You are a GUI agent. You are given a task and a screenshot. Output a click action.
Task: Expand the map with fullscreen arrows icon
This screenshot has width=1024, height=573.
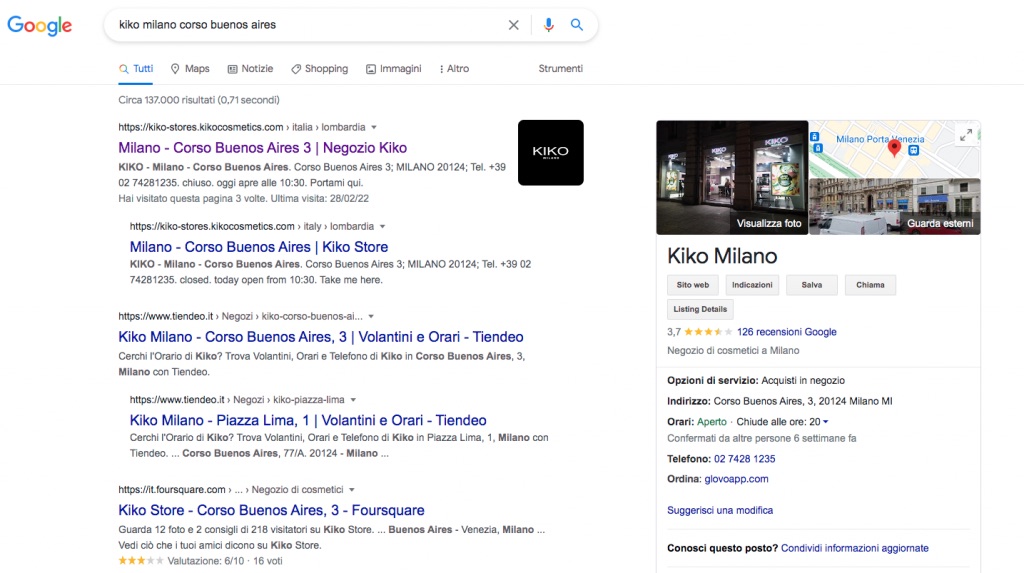pyautogui.click(x=966, y=135)
